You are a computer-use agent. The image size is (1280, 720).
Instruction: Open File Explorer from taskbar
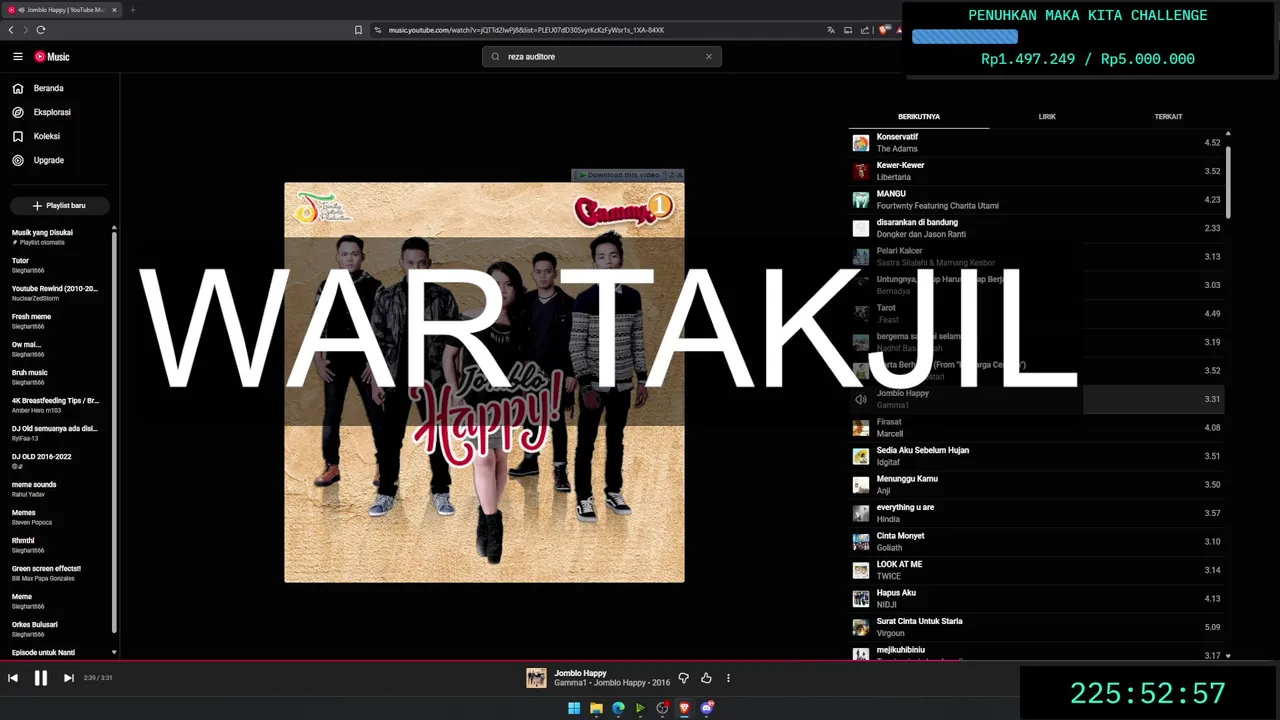pyautogui.click(x=596, y=708)
